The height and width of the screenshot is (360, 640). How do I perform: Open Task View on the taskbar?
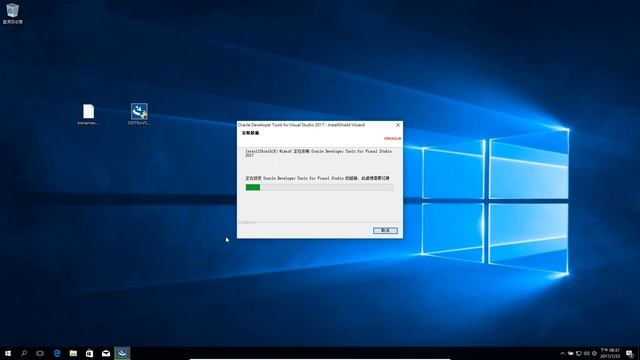(40, 353)
